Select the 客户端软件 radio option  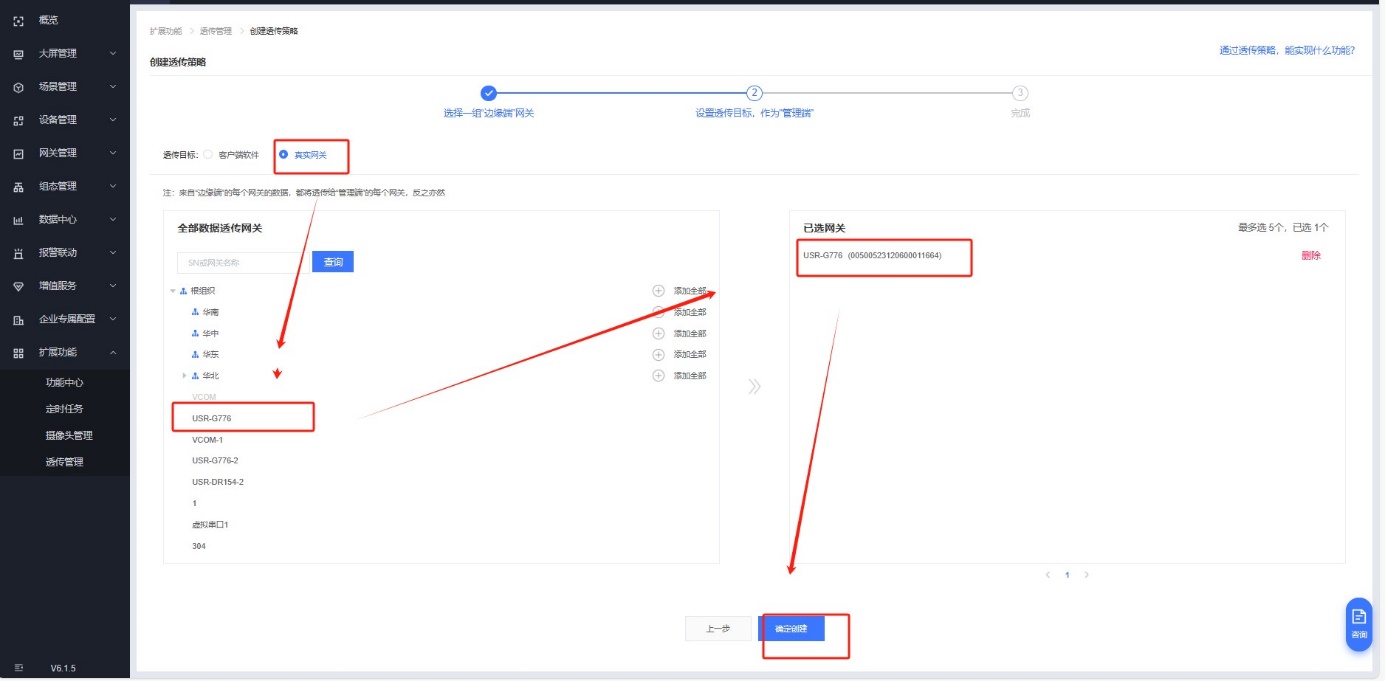[x=208, y=155]
